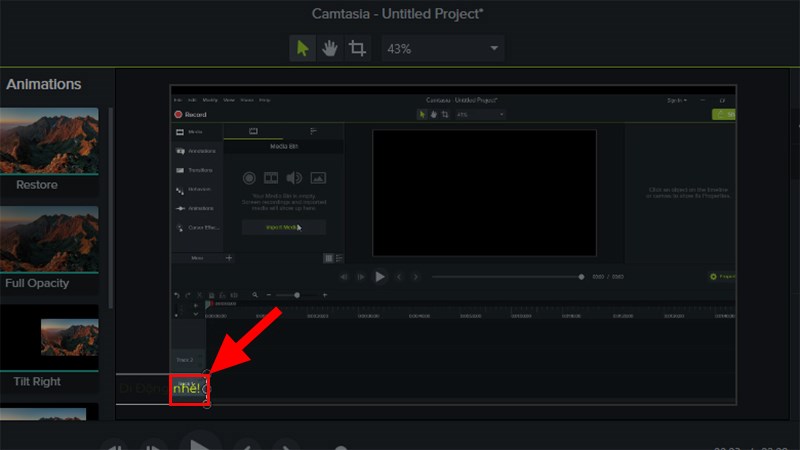Click File menu in the recorded clip

click(x=178, y=100)
